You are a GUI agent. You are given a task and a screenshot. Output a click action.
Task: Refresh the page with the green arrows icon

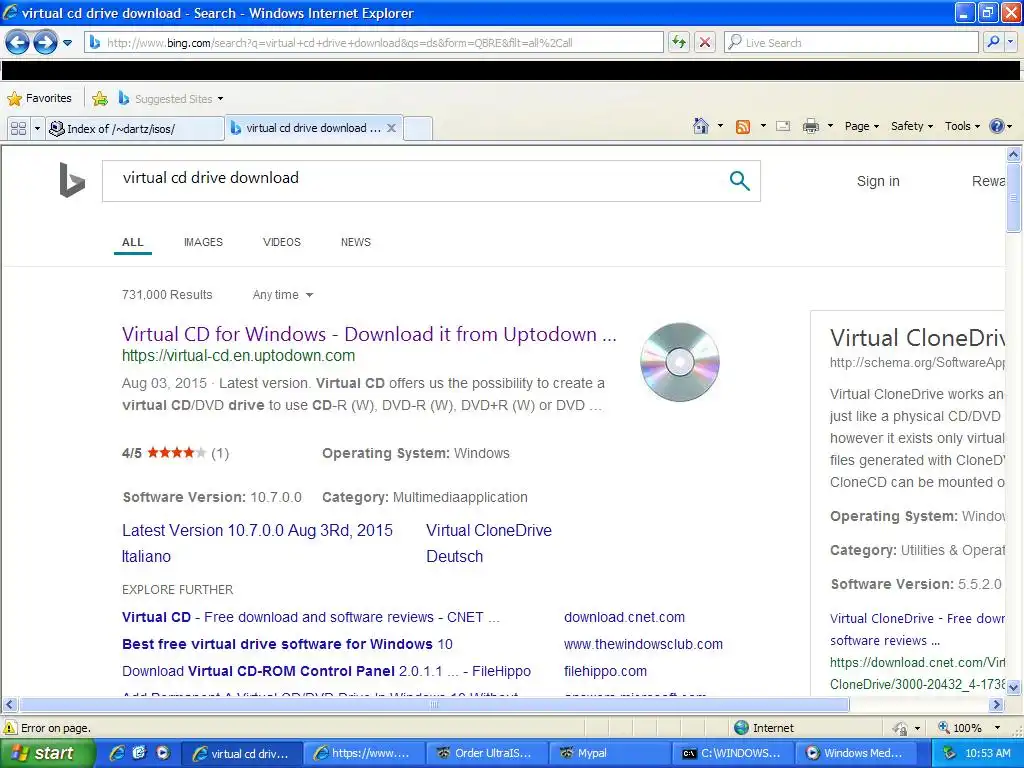[x=679, y=42]
